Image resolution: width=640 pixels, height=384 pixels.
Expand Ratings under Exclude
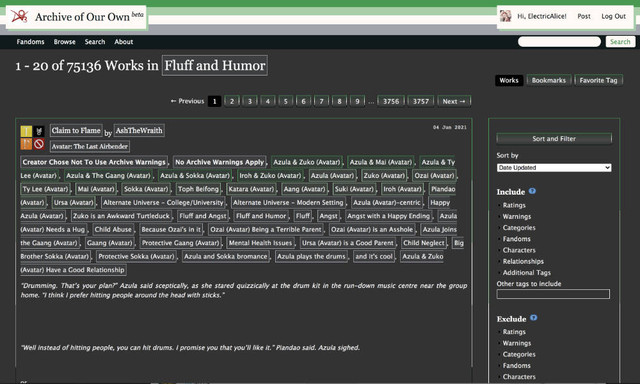pyautogui.click(x=513, y=332)
